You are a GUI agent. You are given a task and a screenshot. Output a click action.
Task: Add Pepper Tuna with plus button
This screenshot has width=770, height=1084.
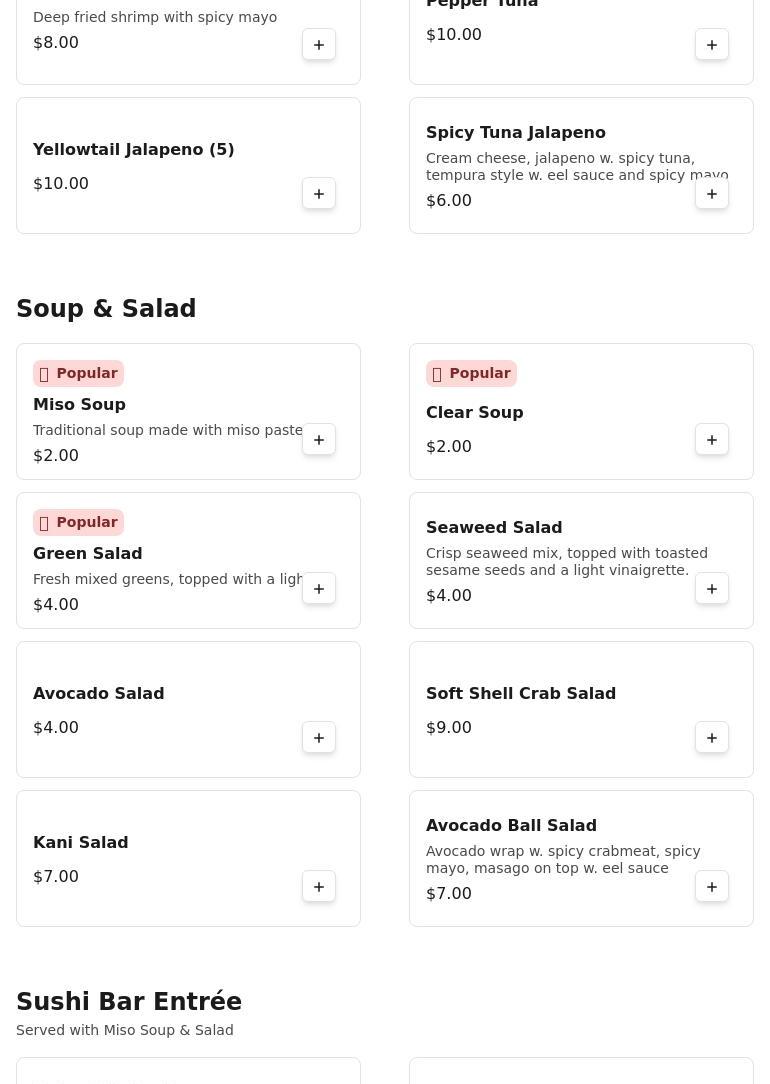tap(712, 45)
